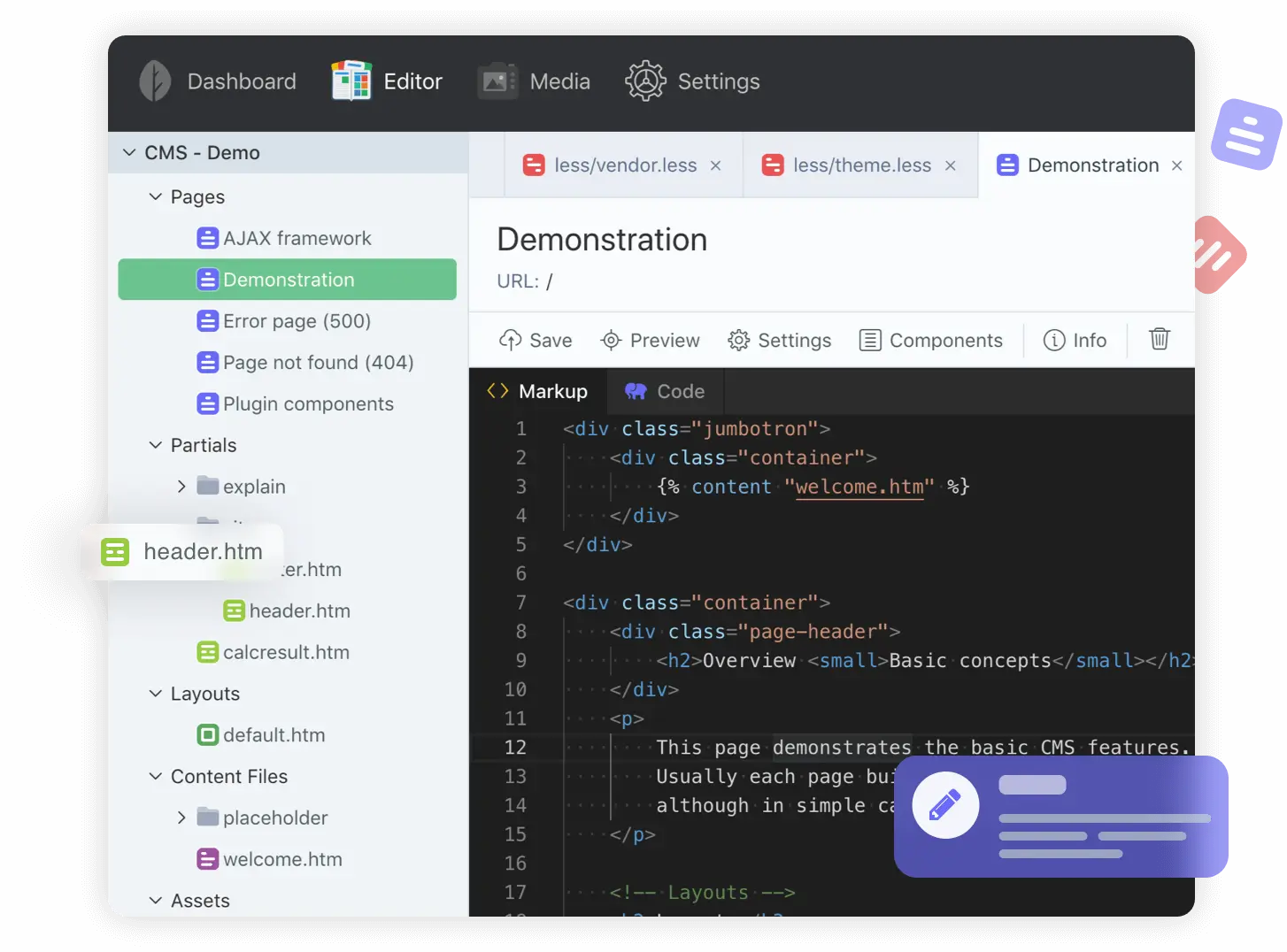Collapse the Layouts section
1287x952 pixels.
coord(155,694)
